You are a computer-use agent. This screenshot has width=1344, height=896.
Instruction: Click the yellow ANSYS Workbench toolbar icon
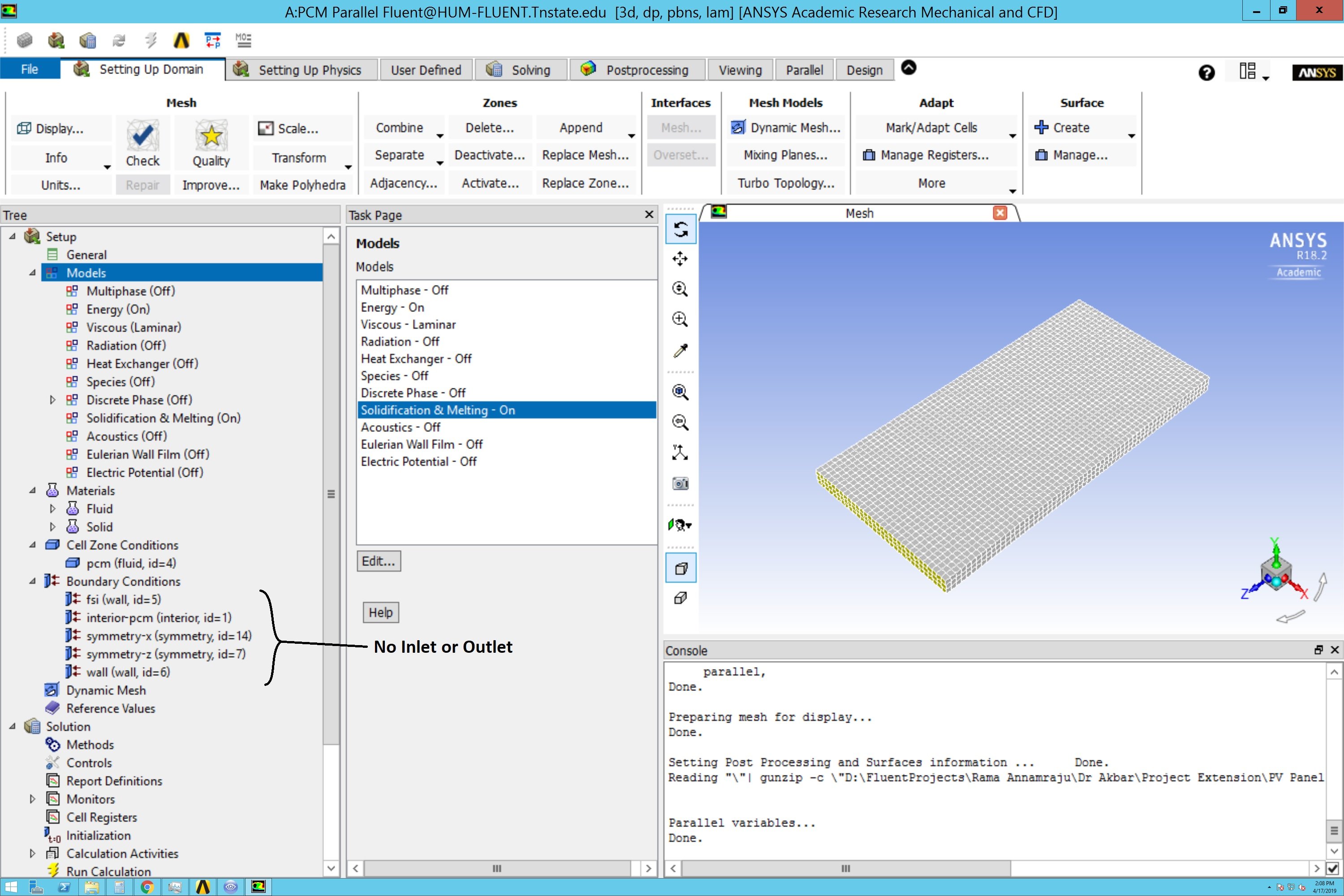coord(181,40)
